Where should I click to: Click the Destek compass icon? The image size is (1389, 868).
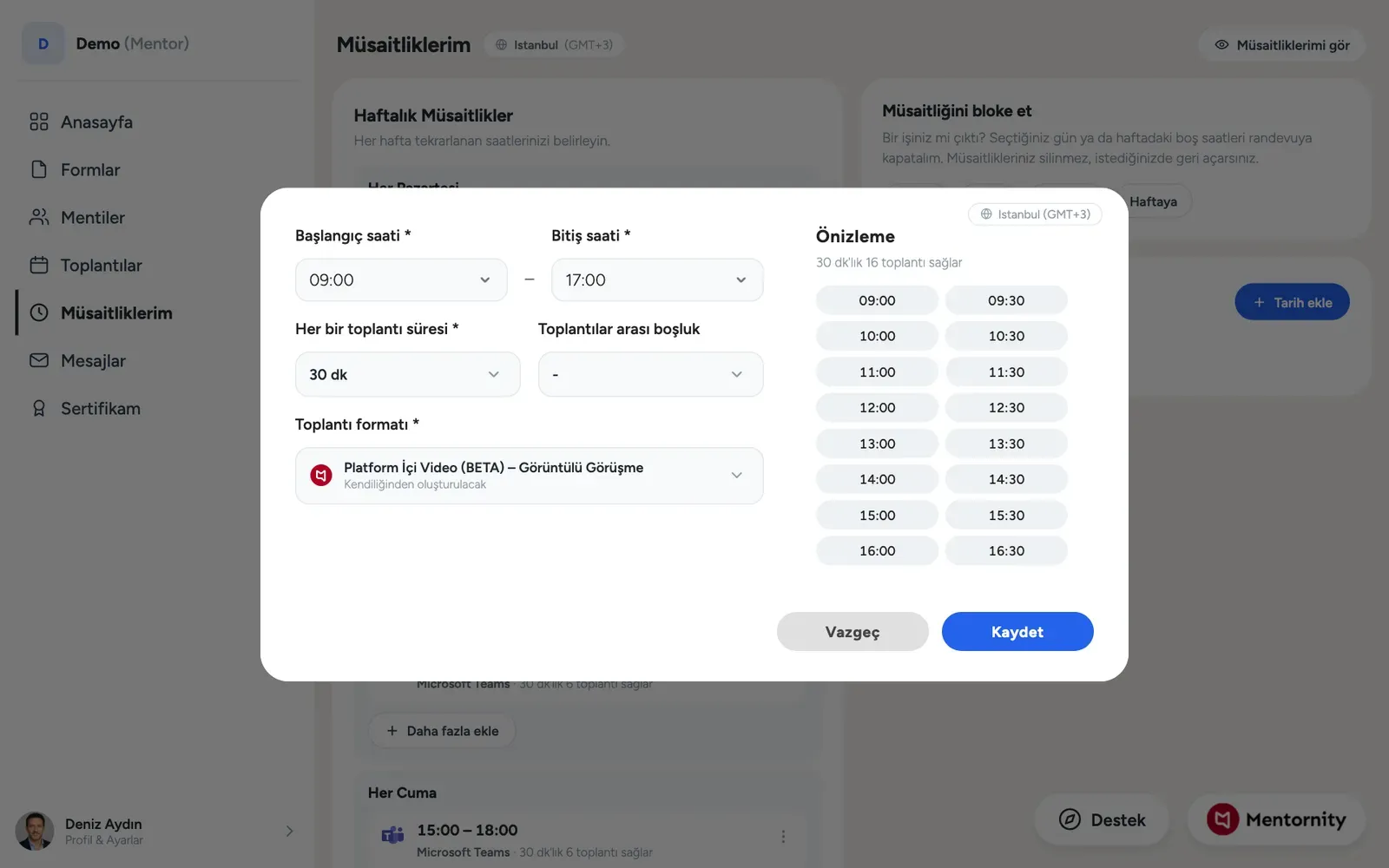1070,819
